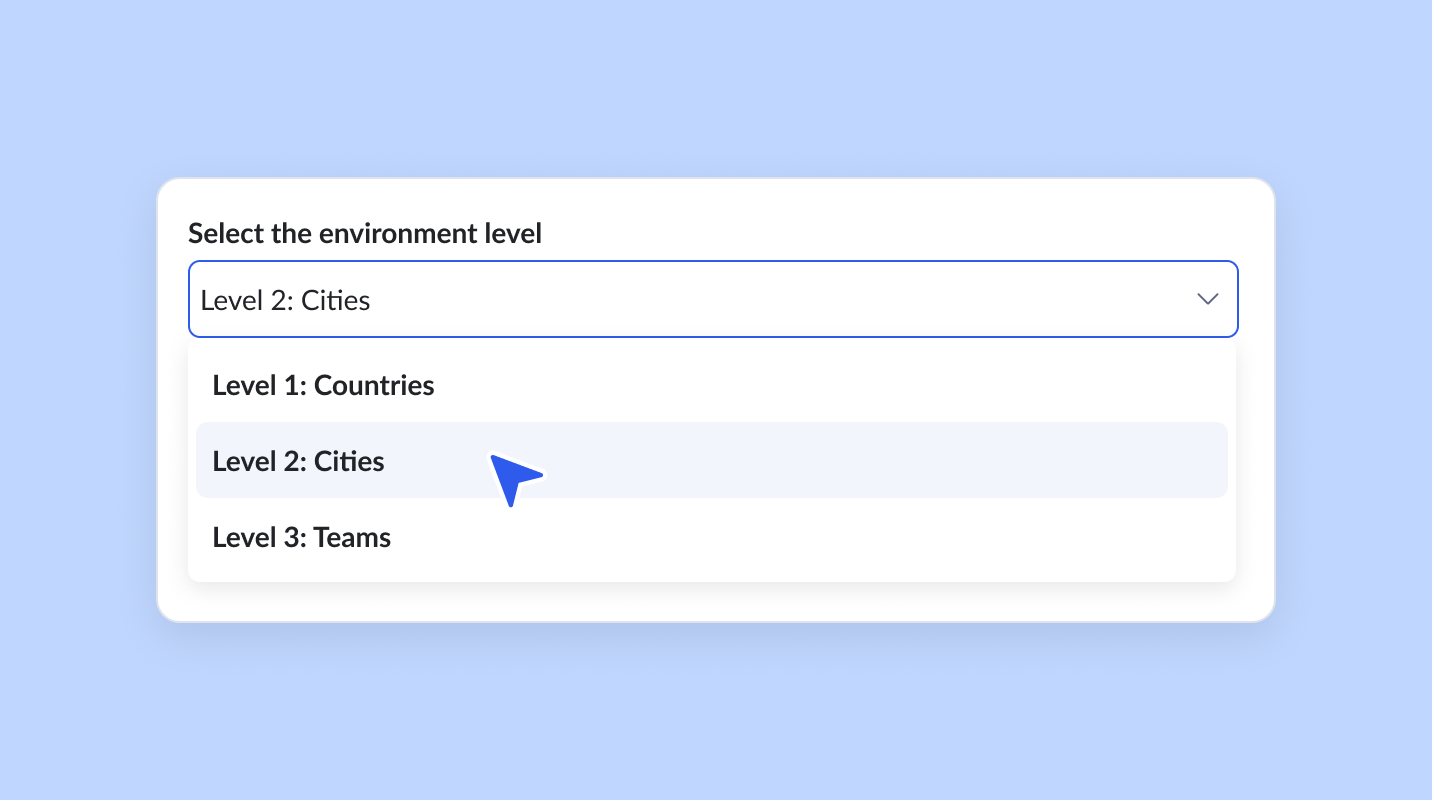Viewport: 1432px width, 800px height.
Task: Click the blue arrow cursor graphic
Action: (x=514, y=478)
